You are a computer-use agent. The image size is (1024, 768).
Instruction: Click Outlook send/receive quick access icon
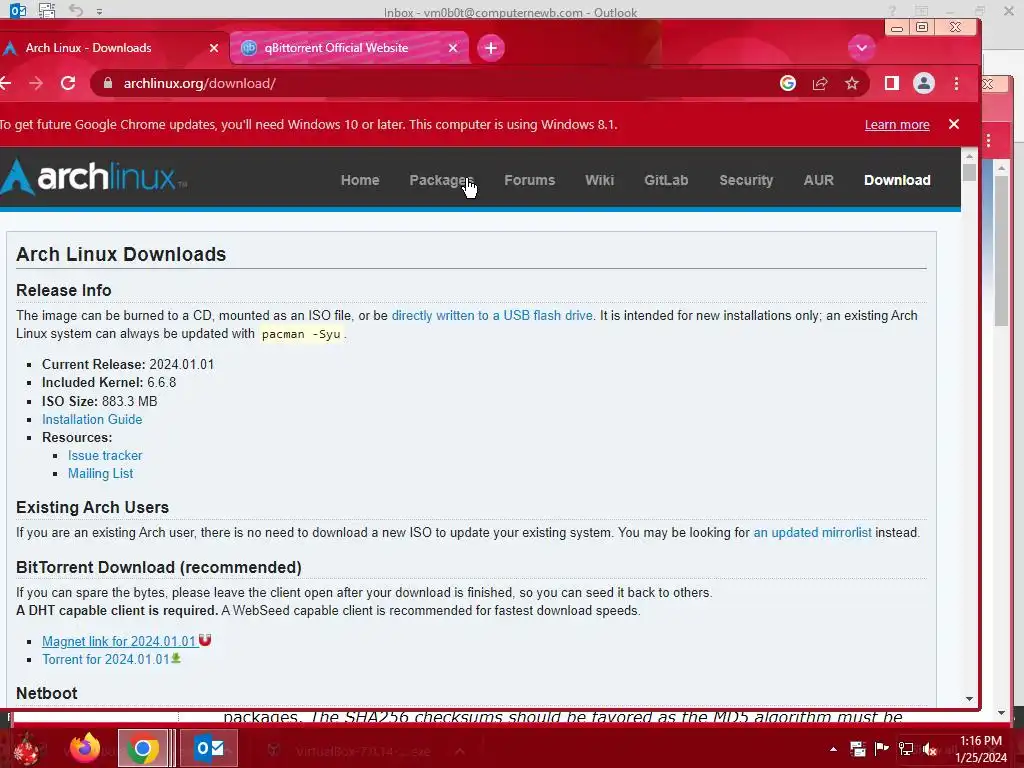click(46, 10)
